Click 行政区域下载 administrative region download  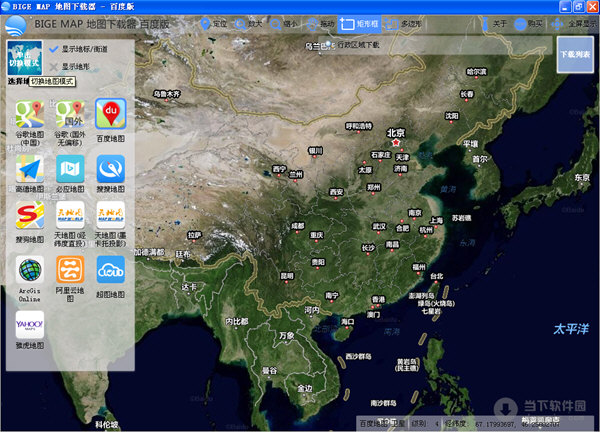point(358,45)
